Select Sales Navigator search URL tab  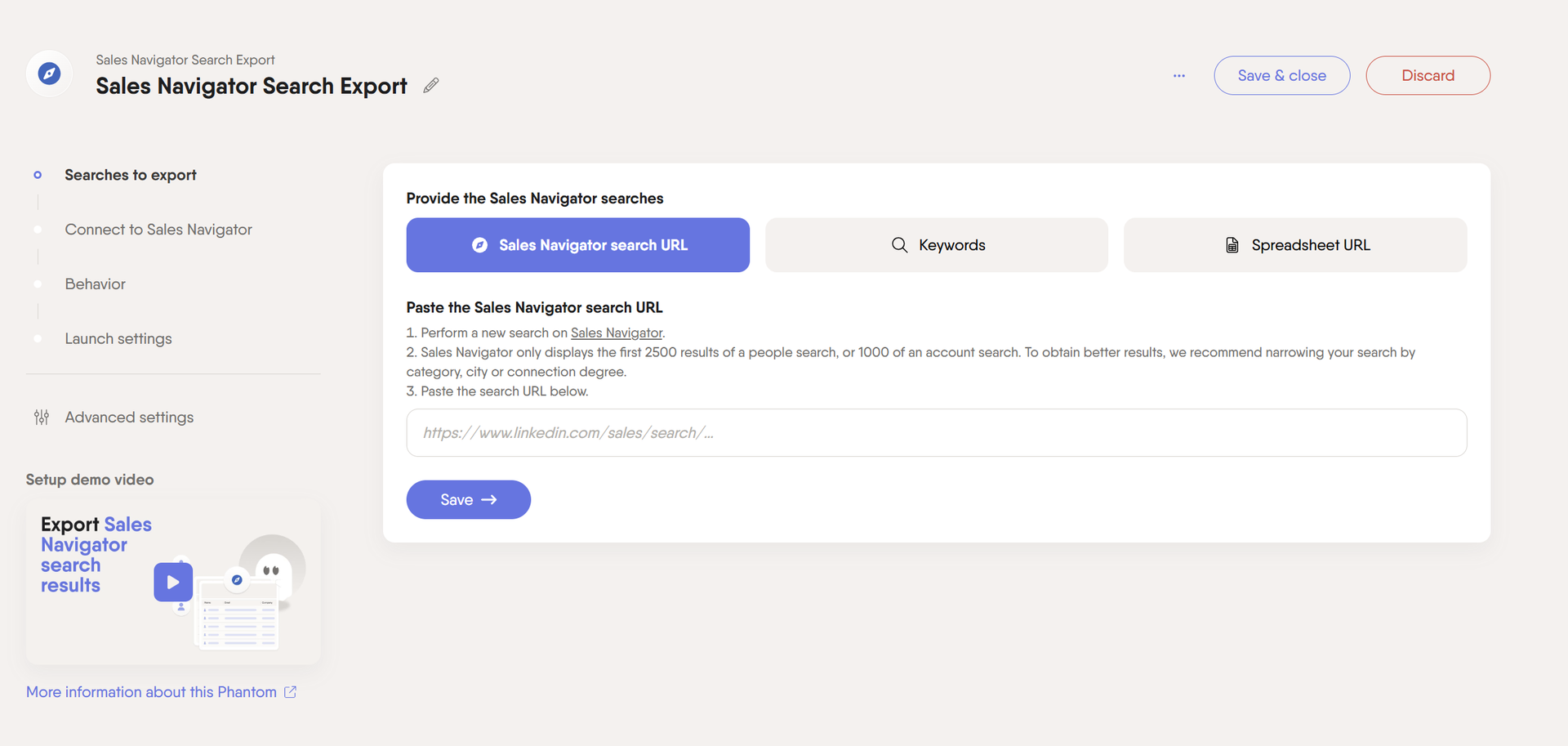coord(578,245)
